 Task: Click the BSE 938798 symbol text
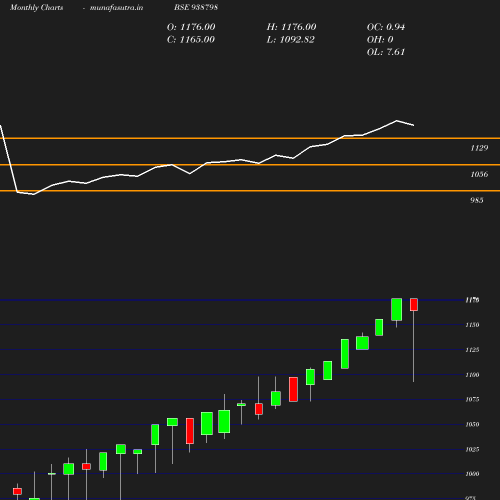coord(196,7)
